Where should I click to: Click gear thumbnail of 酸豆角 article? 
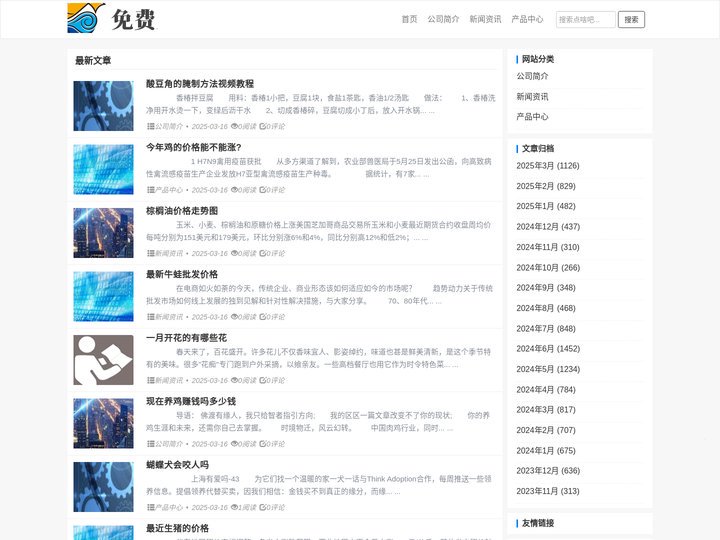(103, 106)
